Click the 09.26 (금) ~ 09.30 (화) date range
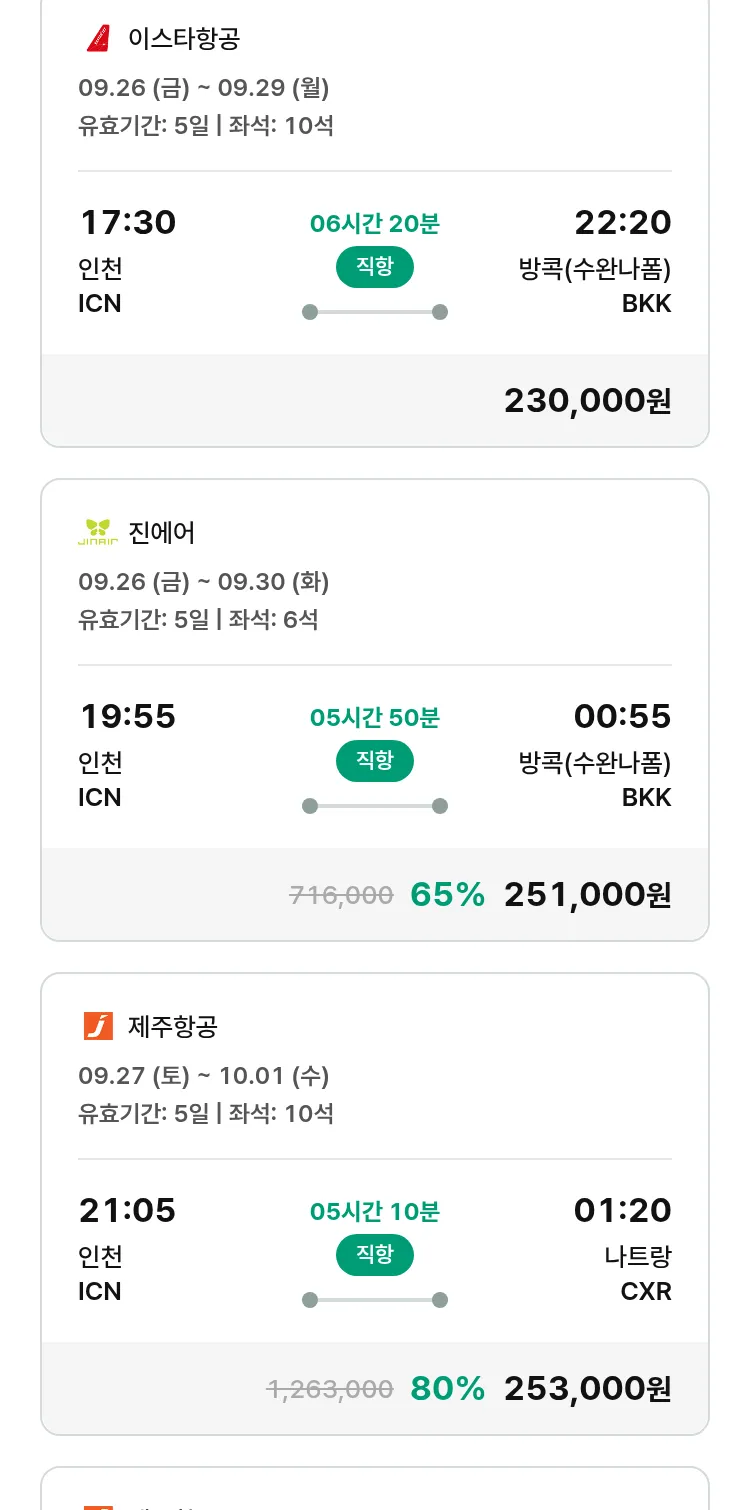This screenshot has width=750, height=1510. coord(204,581)
